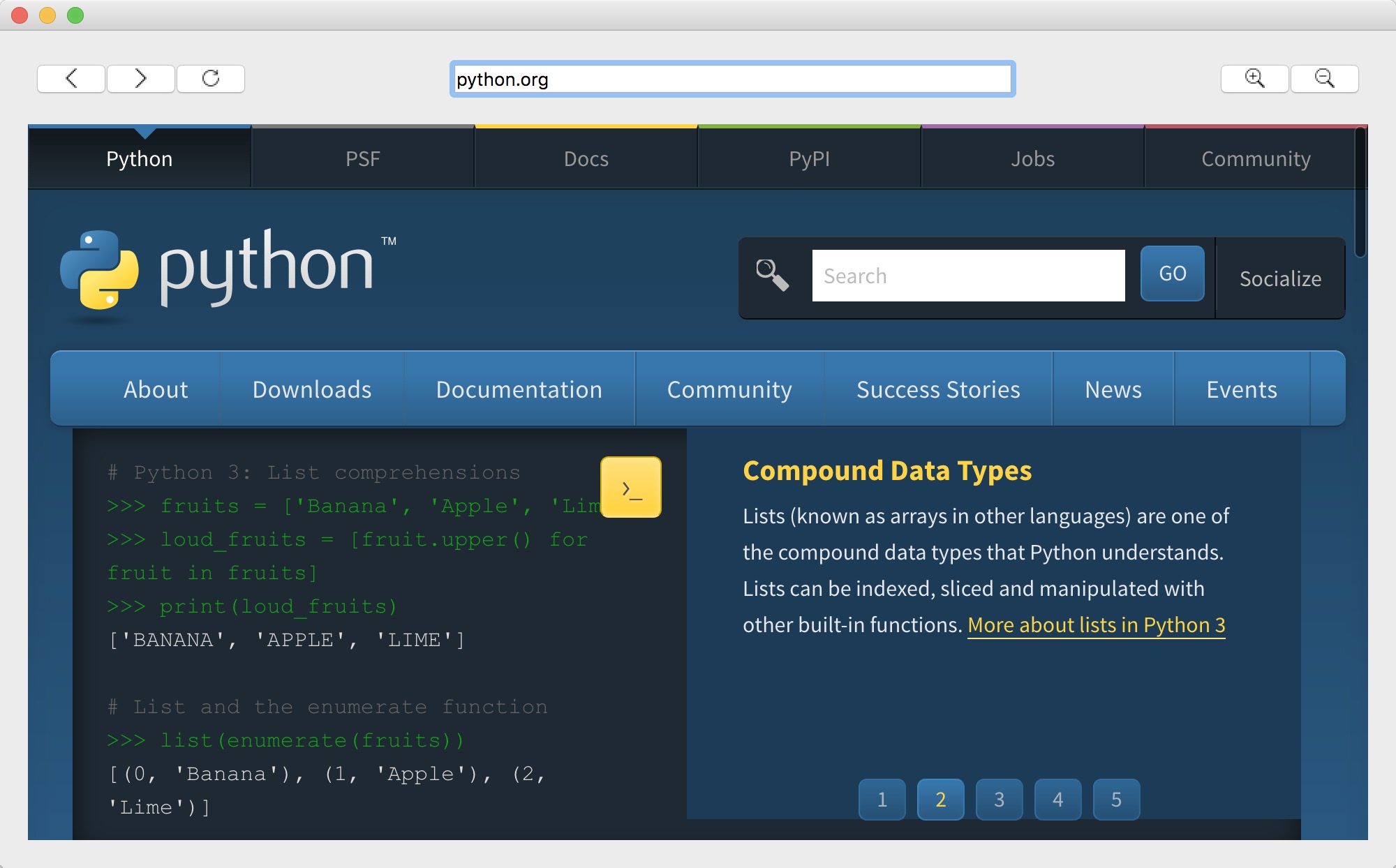Launch interactive shell yellow terminal button
The height and width of the screenshot is (868, 1396).
630,487
